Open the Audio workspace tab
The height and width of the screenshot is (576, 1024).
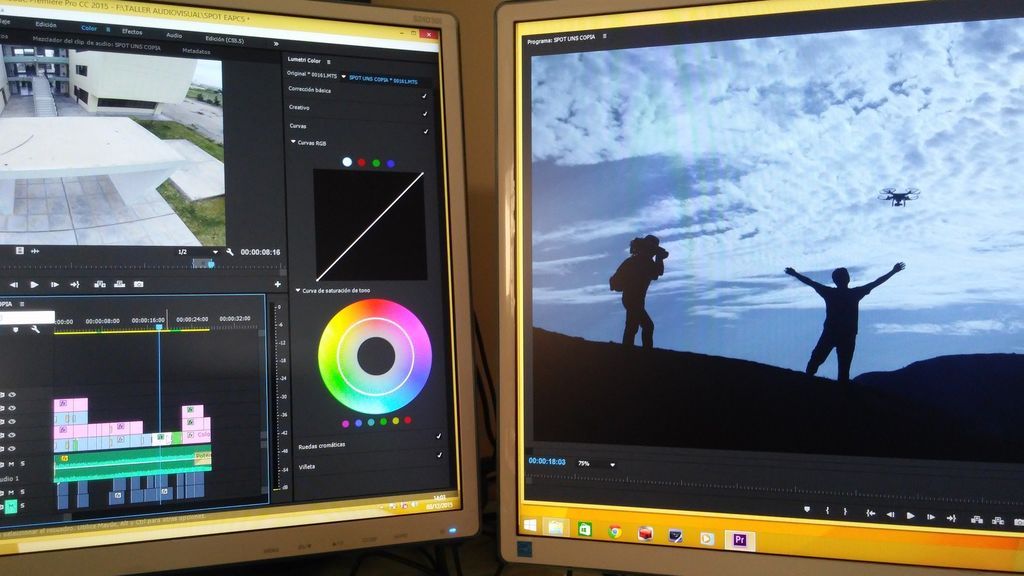(x=174, y=34)
